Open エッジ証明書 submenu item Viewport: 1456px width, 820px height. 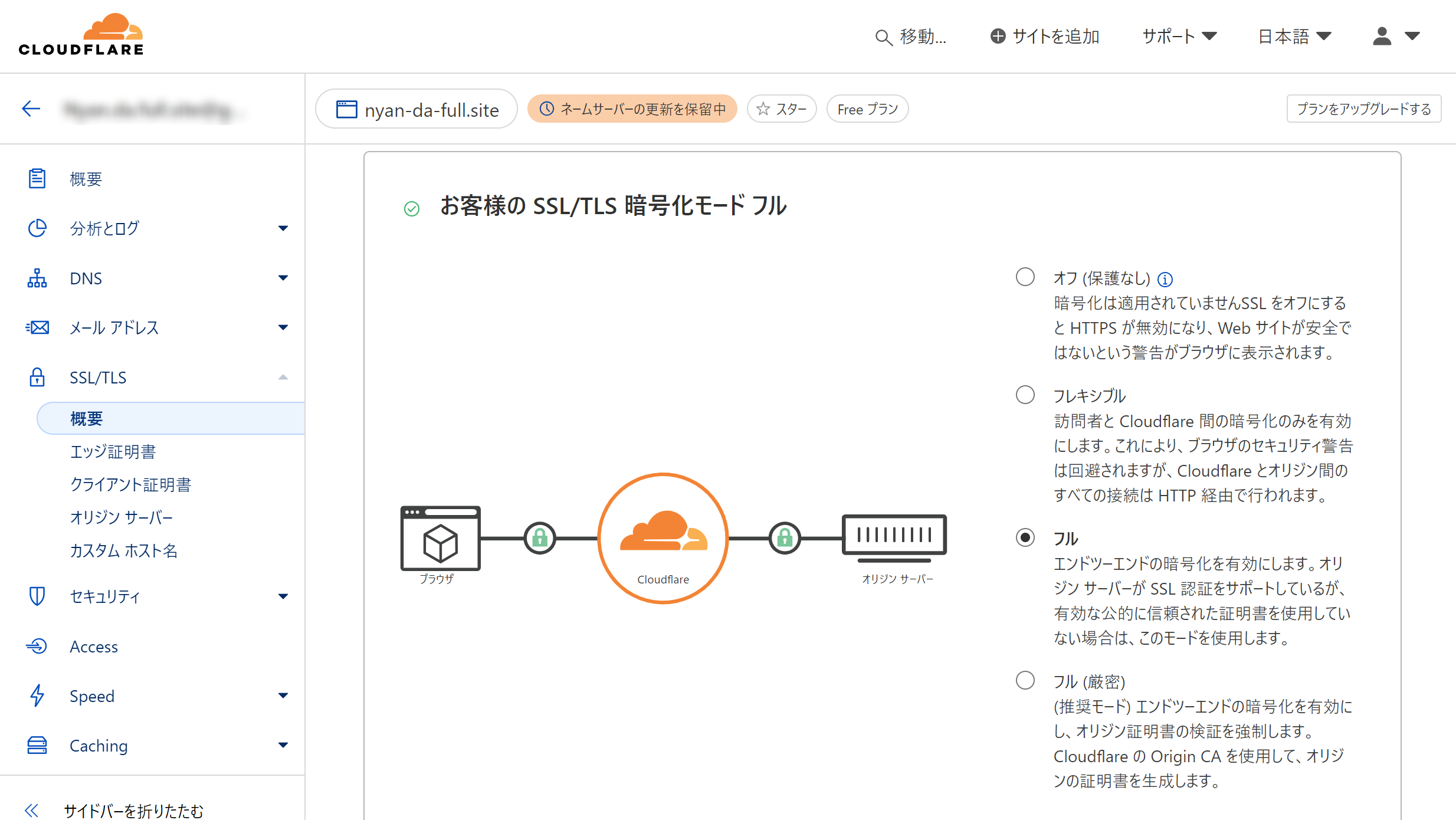pyautogui.click(x=113, y=452)
